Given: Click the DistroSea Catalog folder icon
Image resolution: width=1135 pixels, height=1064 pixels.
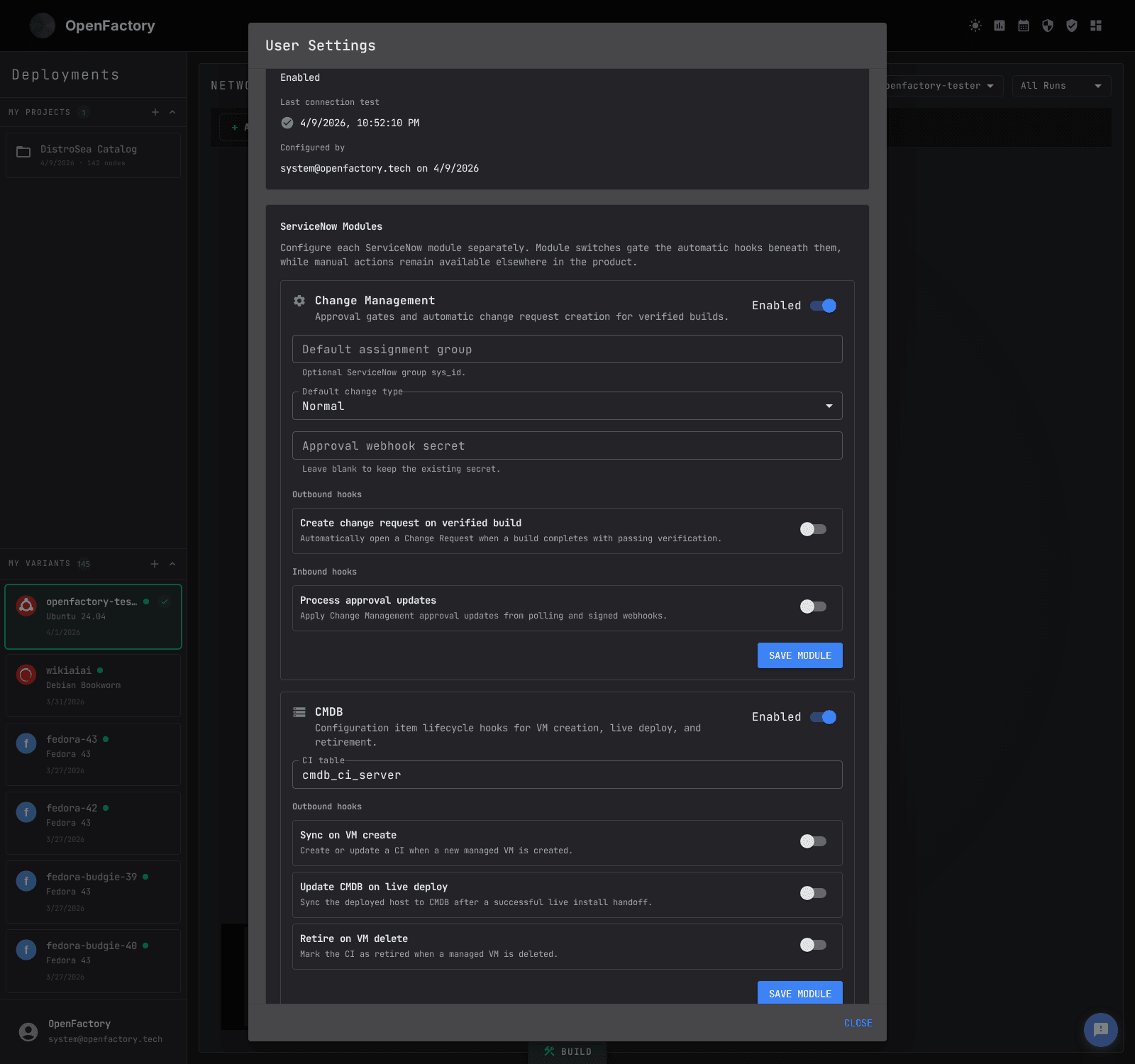Looking at the screenshot, I should click(x=23, y=152).
